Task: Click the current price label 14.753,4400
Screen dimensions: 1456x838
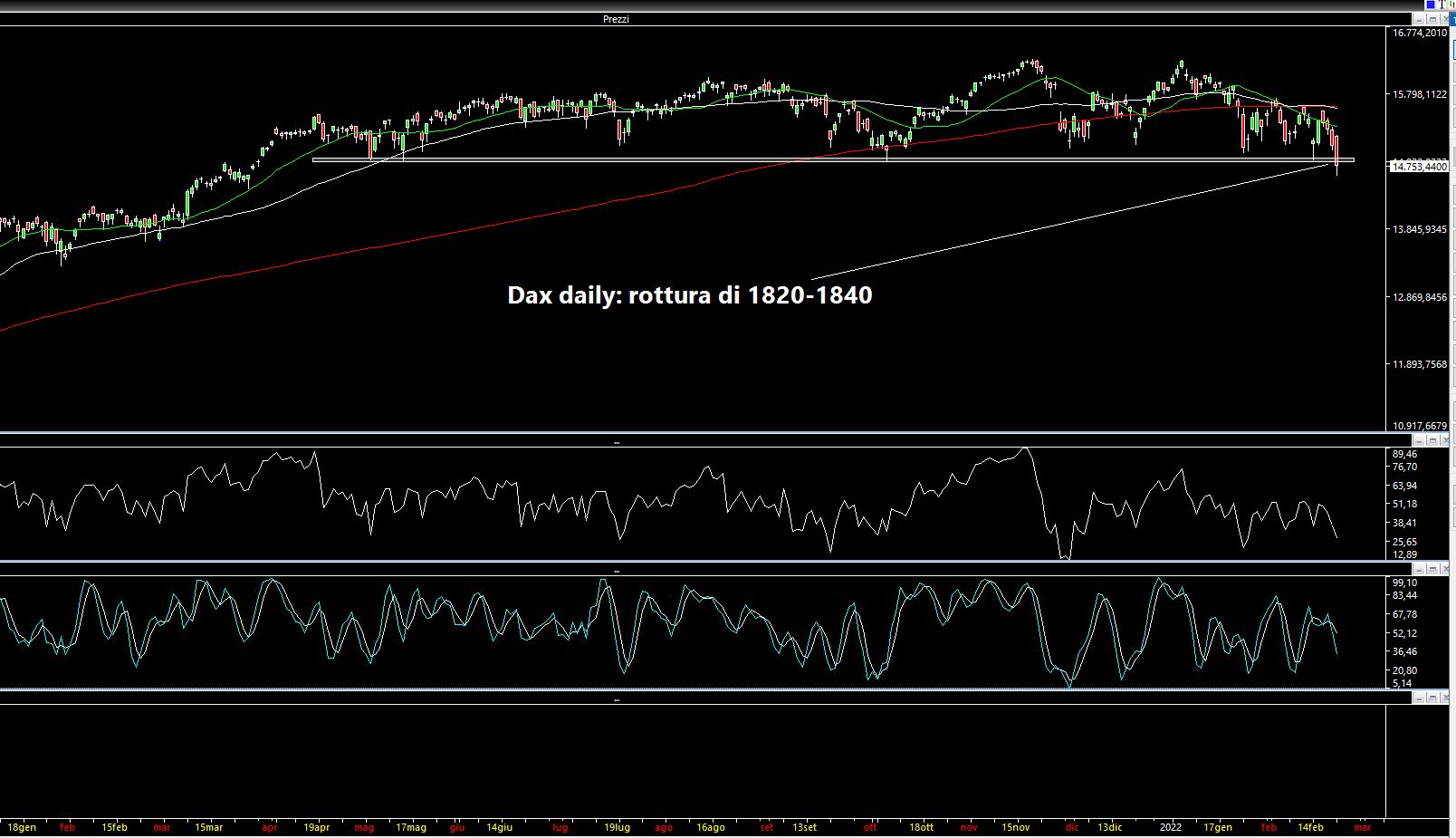Action: point(1419,166)
